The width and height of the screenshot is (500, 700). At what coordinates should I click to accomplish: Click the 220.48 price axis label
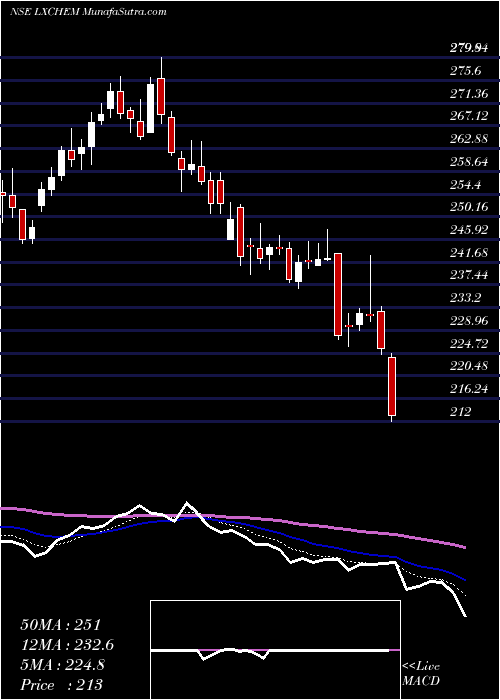(x=468, y=366)
